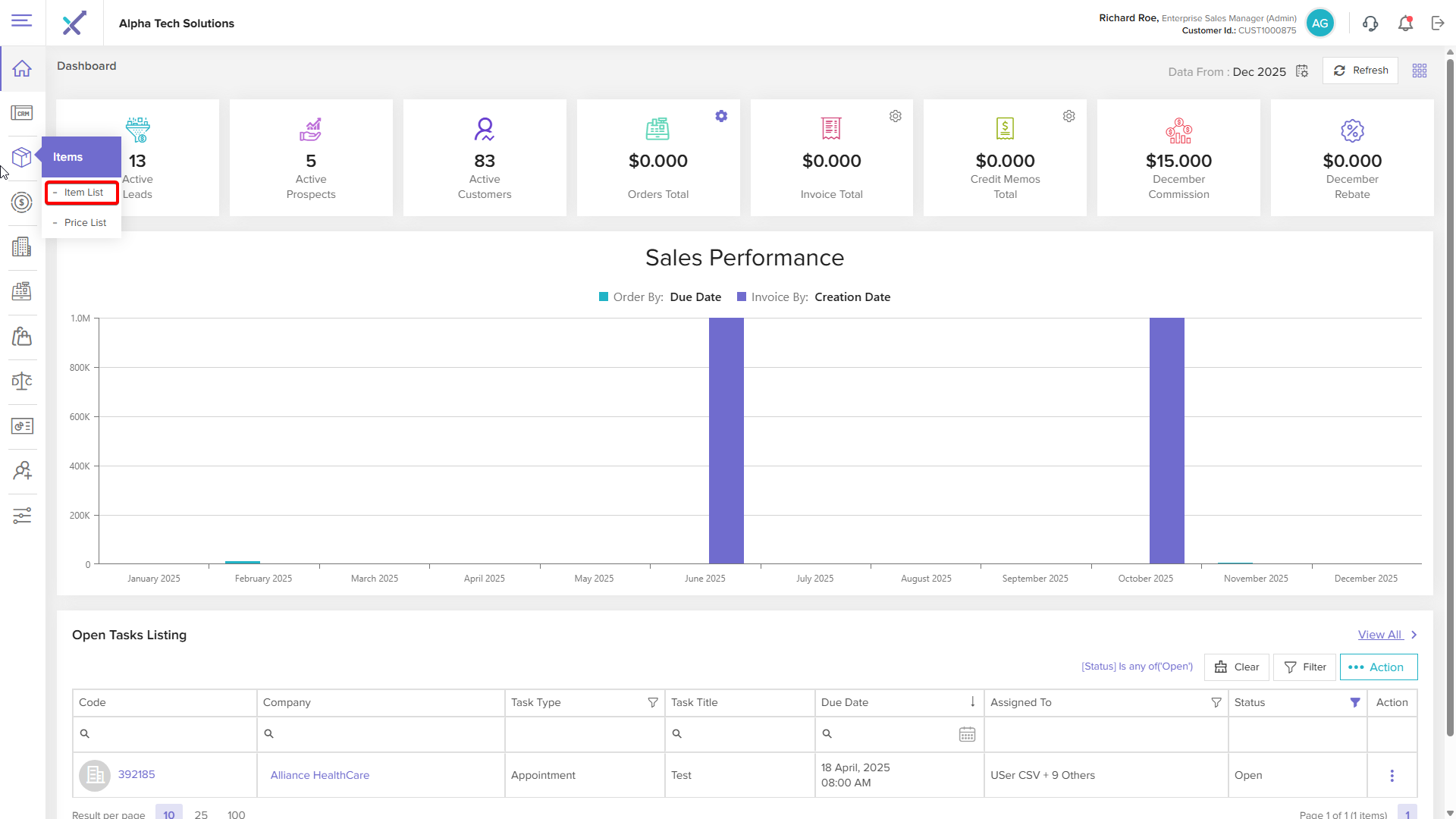Set results per page to 25

[201, 814]
